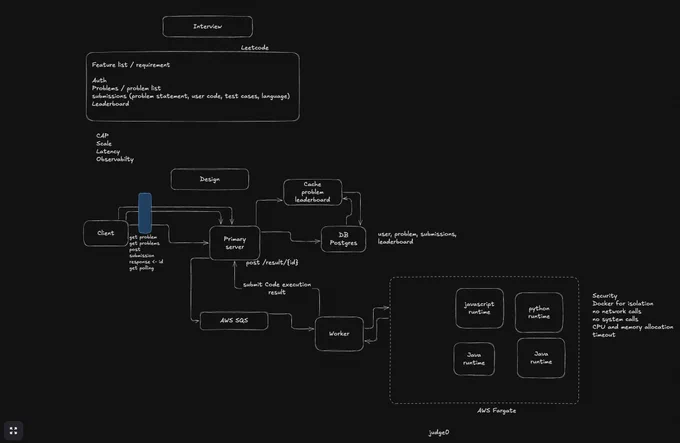
Task: Click the 'Problems / problem list' line
Action: pos(126,88)
